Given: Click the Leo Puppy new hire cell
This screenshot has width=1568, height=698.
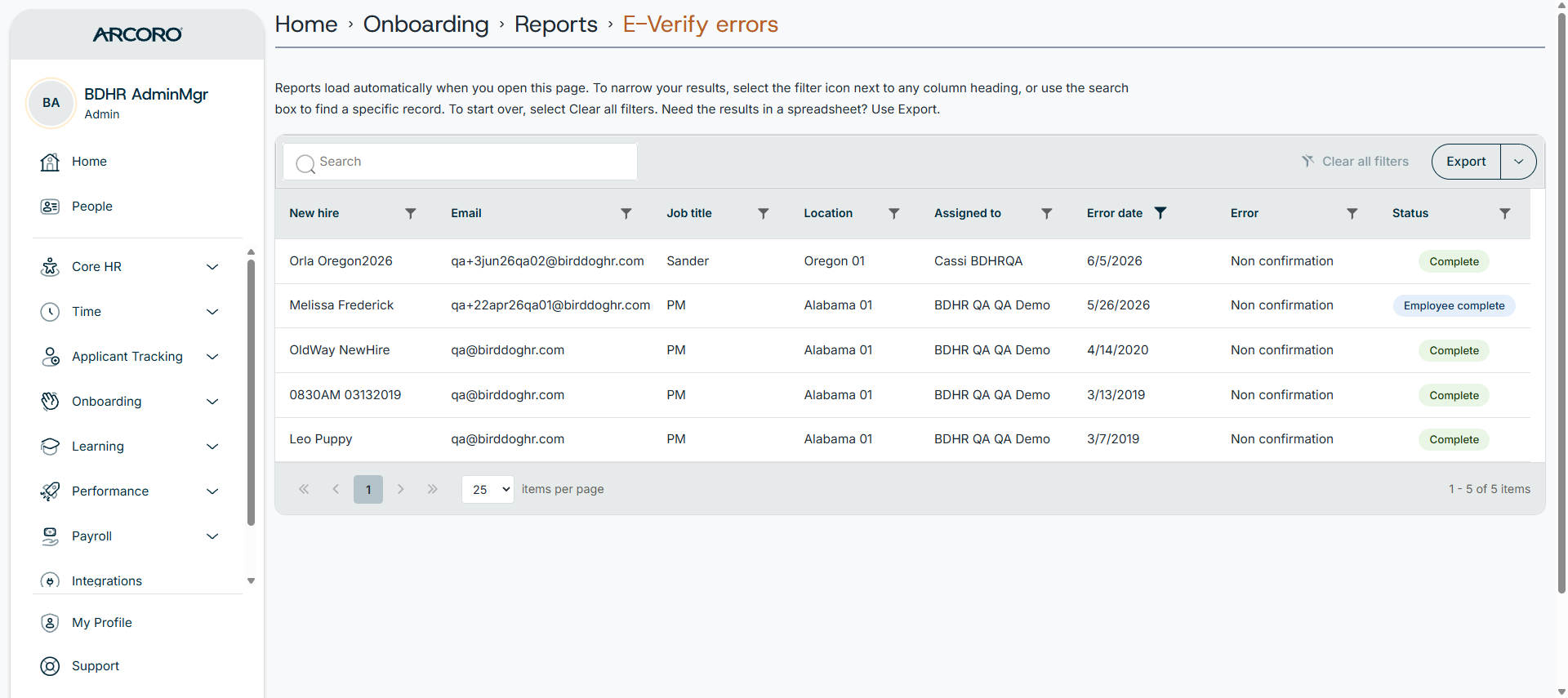Looking at the screenshot, I should (x=321, y=439).
